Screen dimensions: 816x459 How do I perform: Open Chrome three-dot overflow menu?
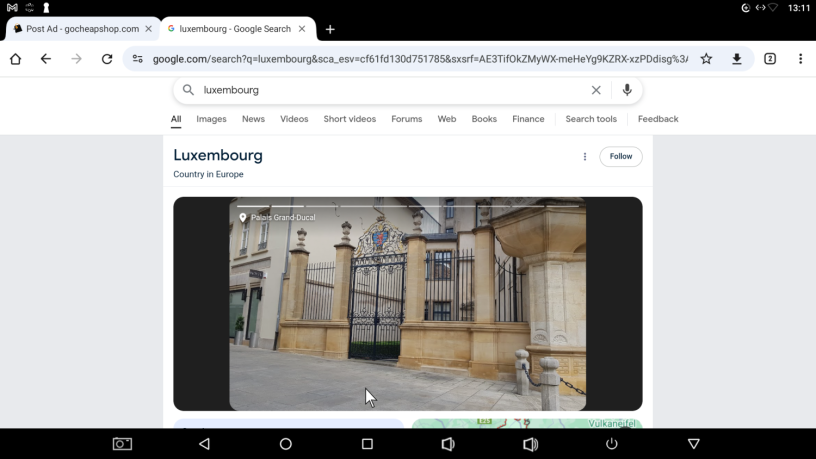click(800, 59)
